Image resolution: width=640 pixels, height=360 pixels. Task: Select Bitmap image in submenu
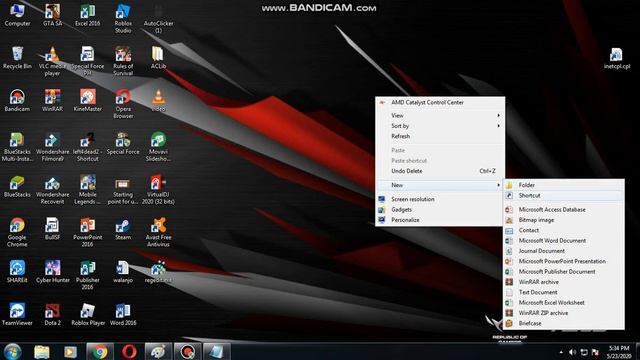click(x=564, y=220)
